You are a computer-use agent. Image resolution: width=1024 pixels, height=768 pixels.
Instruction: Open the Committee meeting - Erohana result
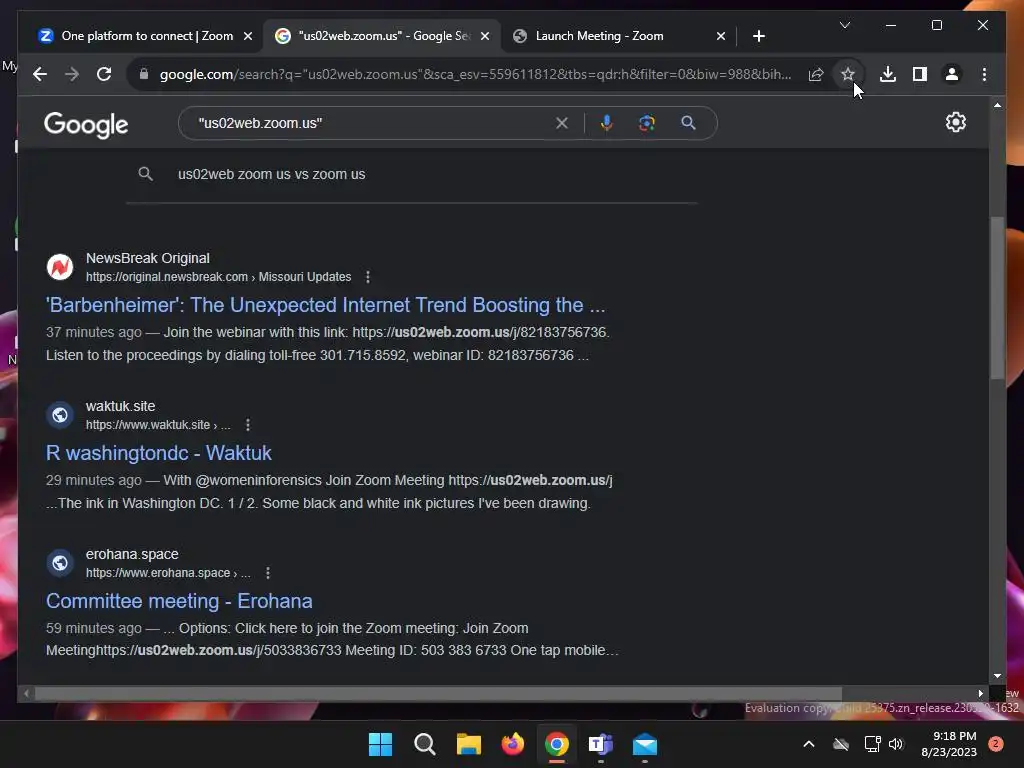tap(179, 601)
